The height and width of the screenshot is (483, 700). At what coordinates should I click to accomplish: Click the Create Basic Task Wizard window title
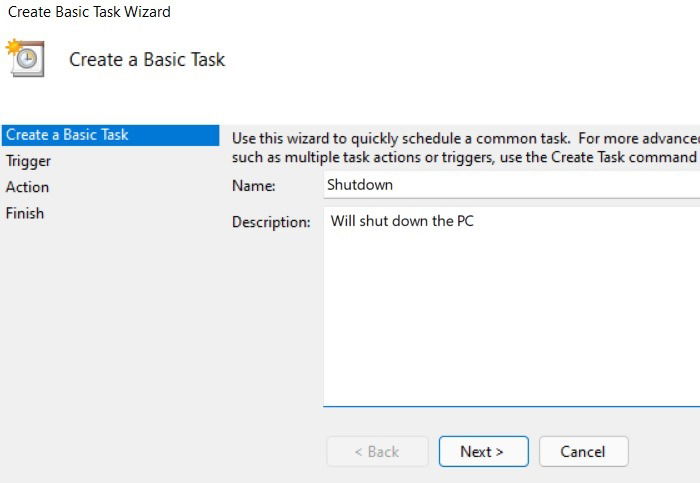coord(89,12)
